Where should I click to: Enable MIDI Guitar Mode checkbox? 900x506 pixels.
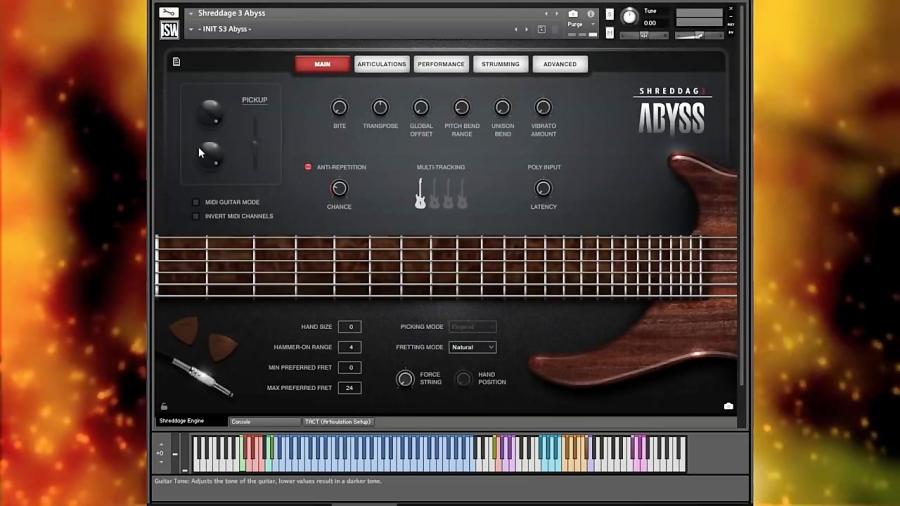[x=196, y=202]
